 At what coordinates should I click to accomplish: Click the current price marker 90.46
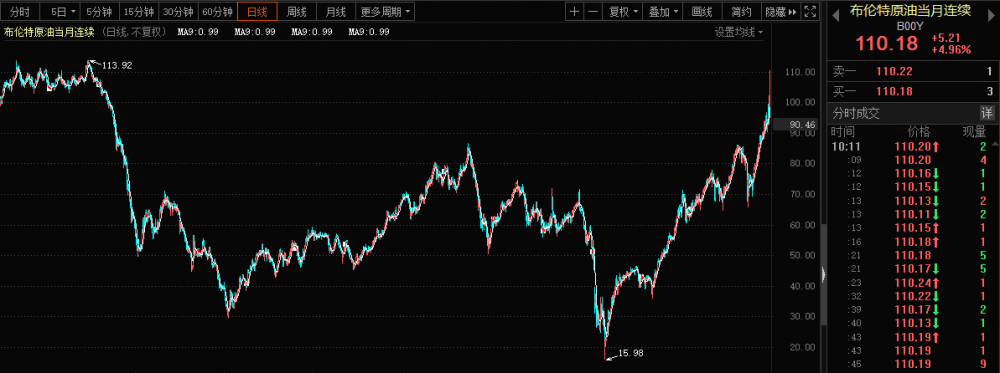pyautogui.click(x=794, y=125)
